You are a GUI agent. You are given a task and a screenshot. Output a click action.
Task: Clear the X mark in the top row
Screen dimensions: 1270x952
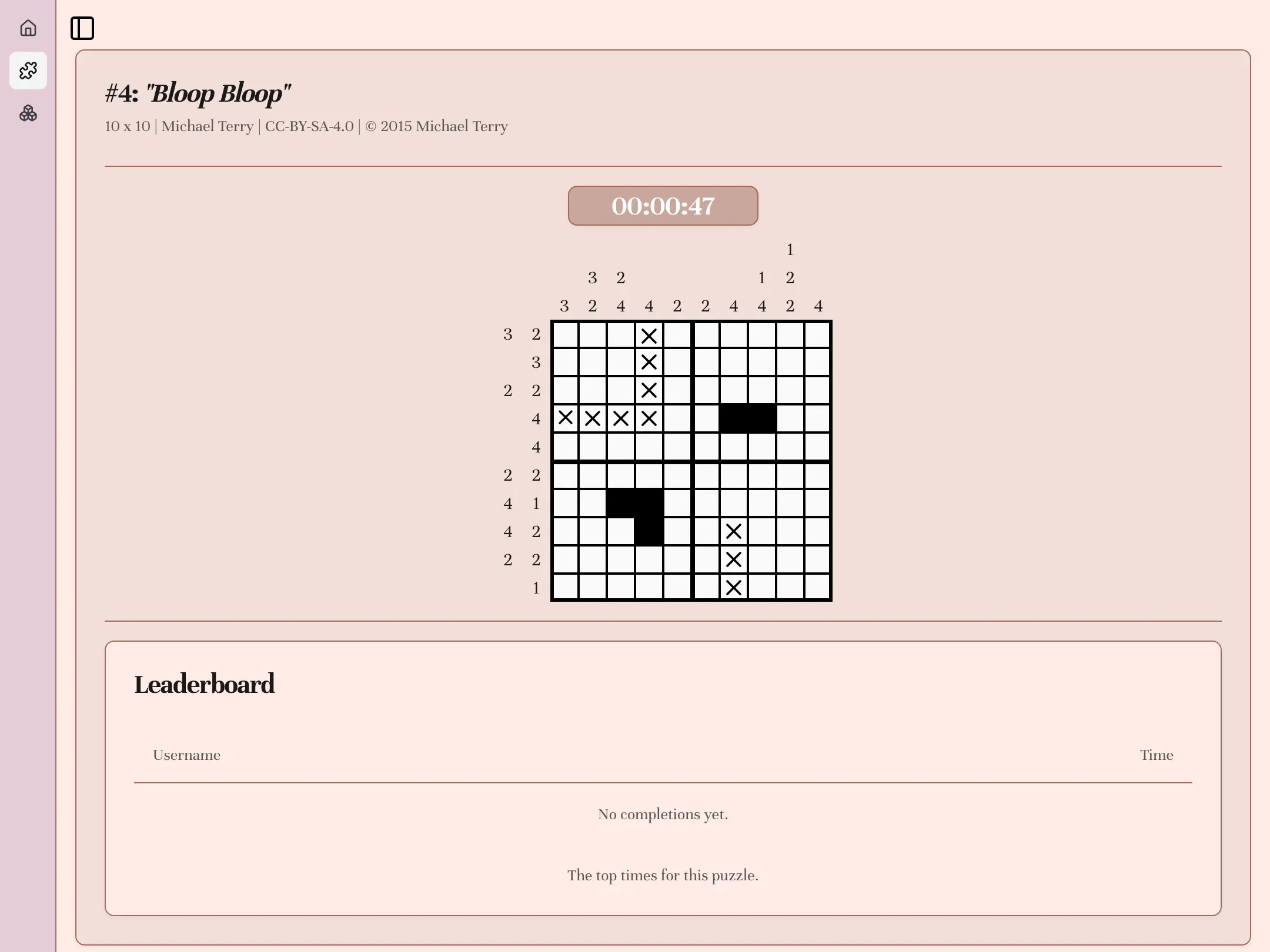point(649,336)
